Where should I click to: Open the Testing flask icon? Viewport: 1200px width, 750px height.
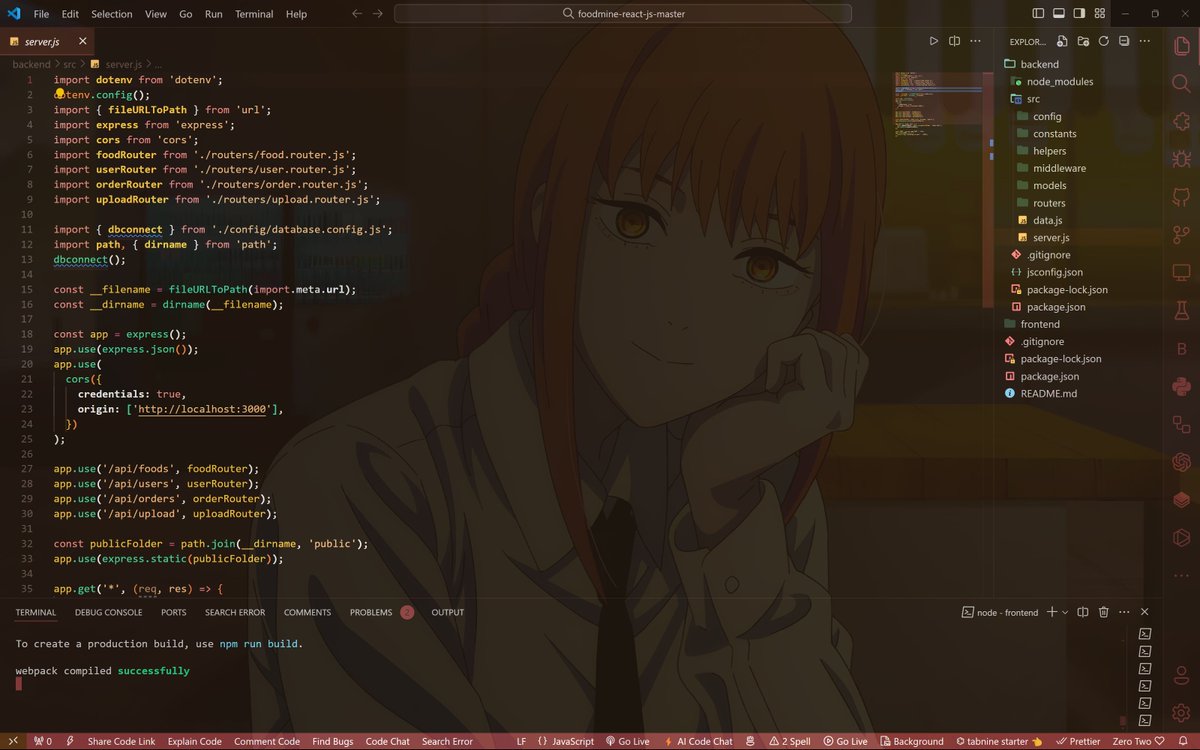coord(1181,310)
